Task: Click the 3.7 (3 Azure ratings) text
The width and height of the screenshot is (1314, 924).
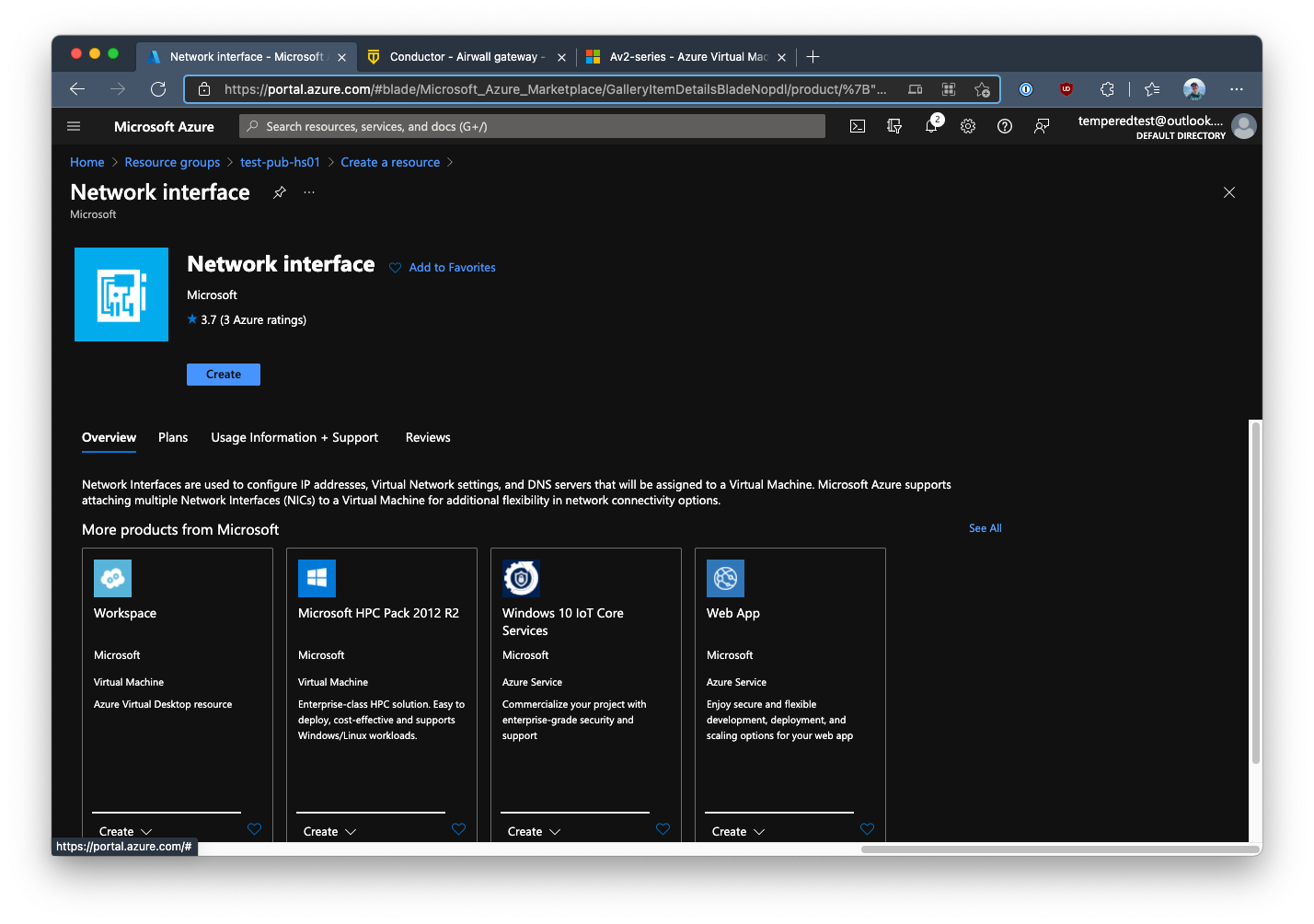Action: [x=254, y=320]
